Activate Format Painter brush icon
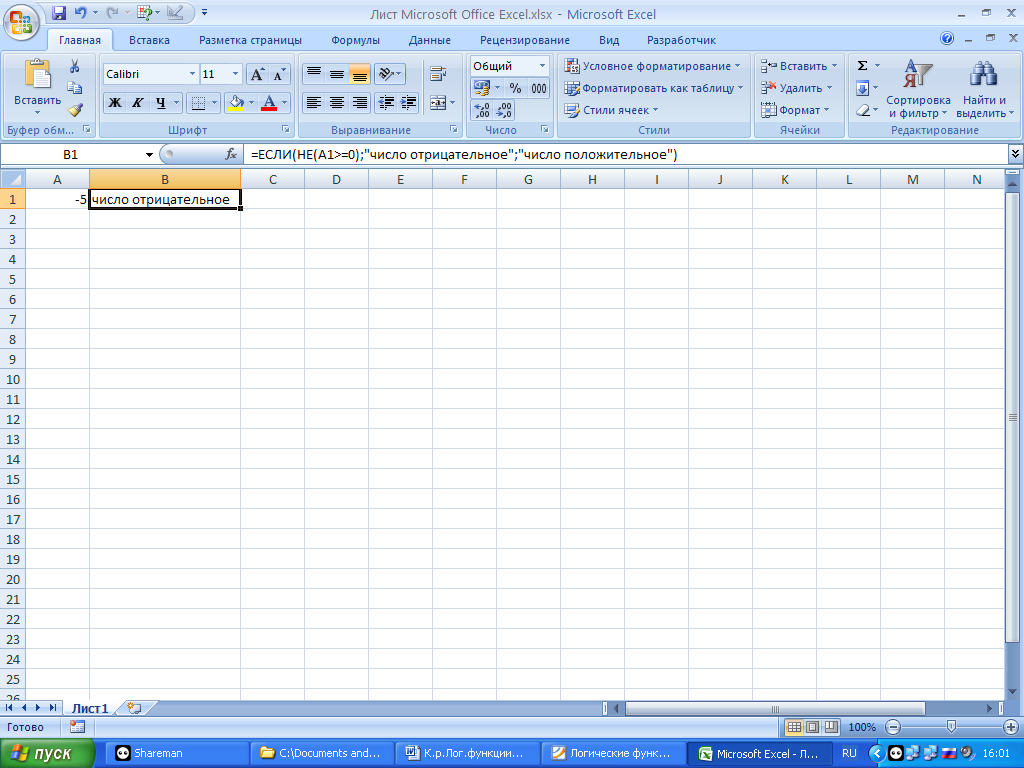1024x768 pixels. coord(74,109)
